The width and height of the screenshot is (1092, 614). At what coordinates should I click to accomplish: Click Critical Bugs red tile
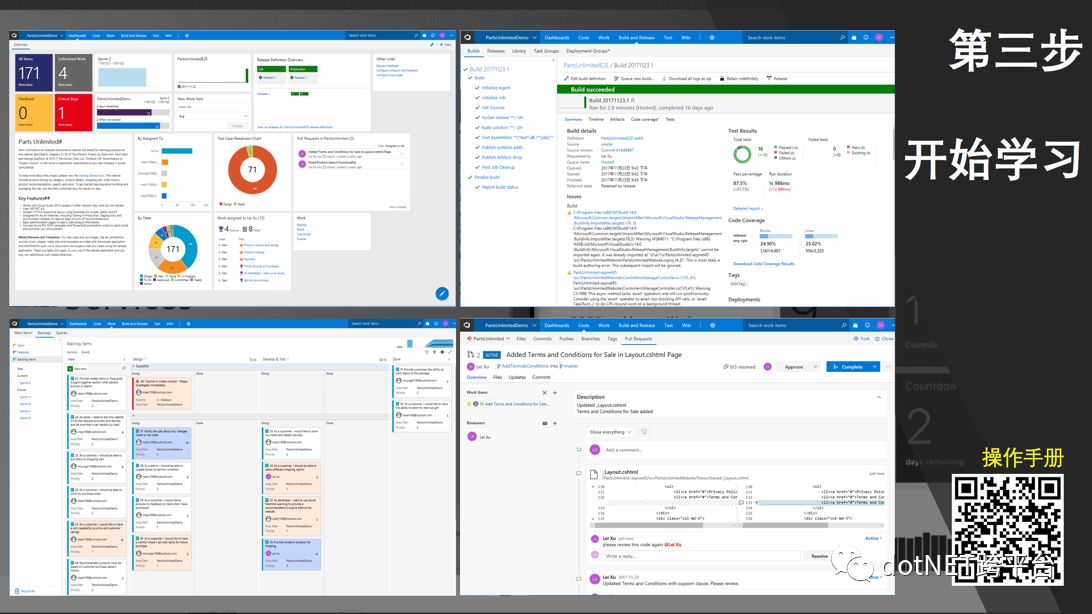pyautogui.click(x=74, y=112)
